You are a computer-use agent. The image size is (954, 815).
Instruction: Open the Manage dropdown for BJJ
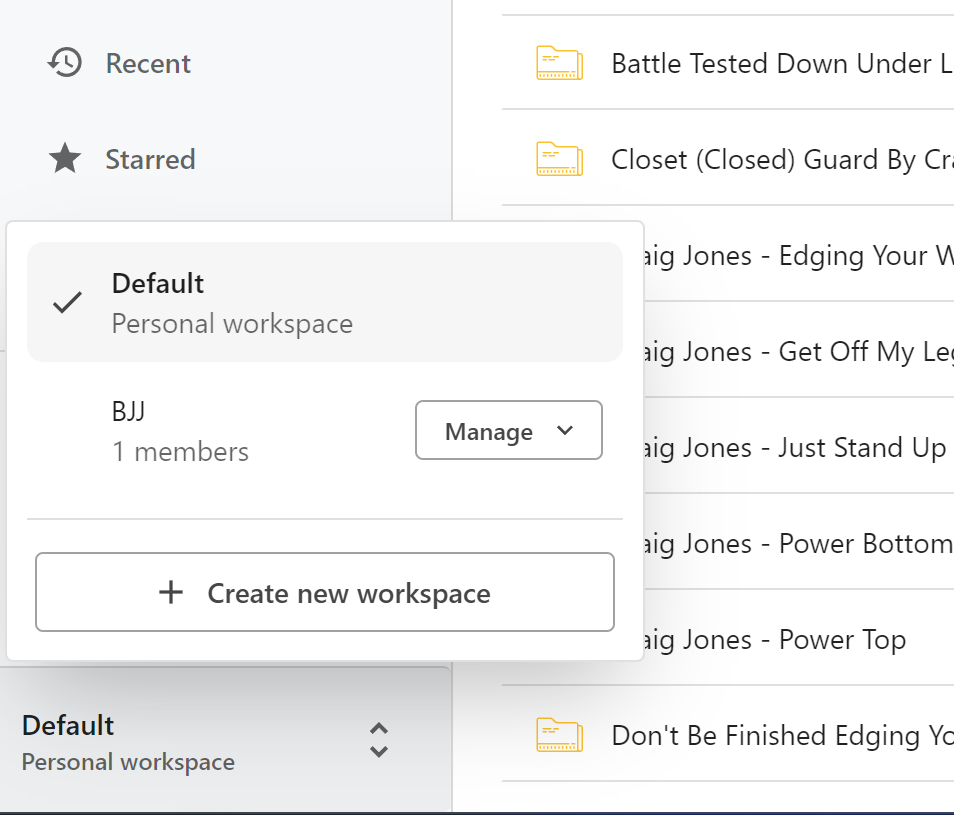click(x=509, y=430)
